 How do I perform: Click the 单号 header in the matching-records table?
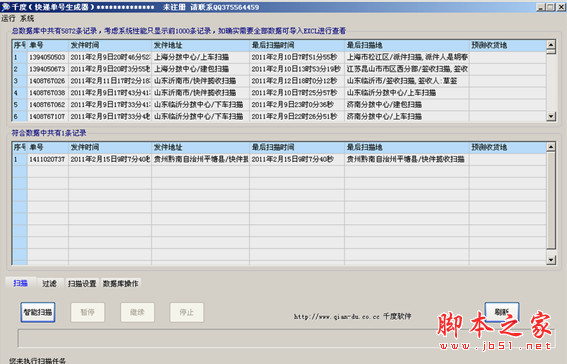[x=48, y=147]
